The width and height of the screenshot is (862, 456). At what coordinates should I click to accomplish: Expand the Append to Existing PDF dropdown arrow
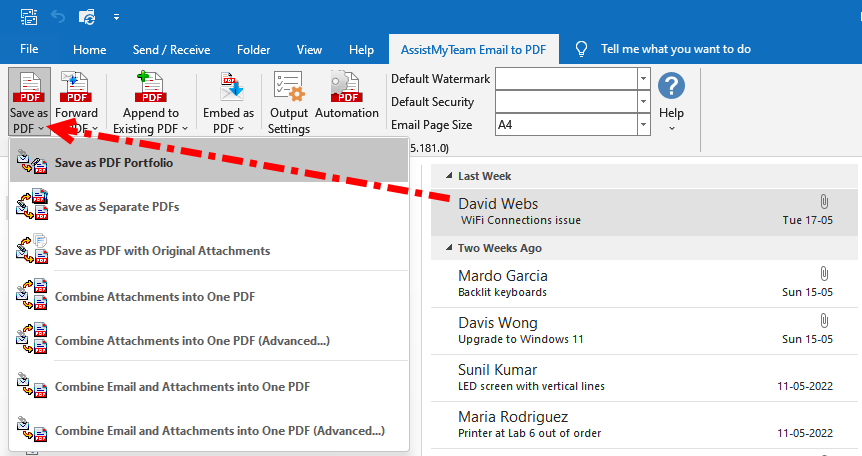pyautogui.click(x=185, y=128)
